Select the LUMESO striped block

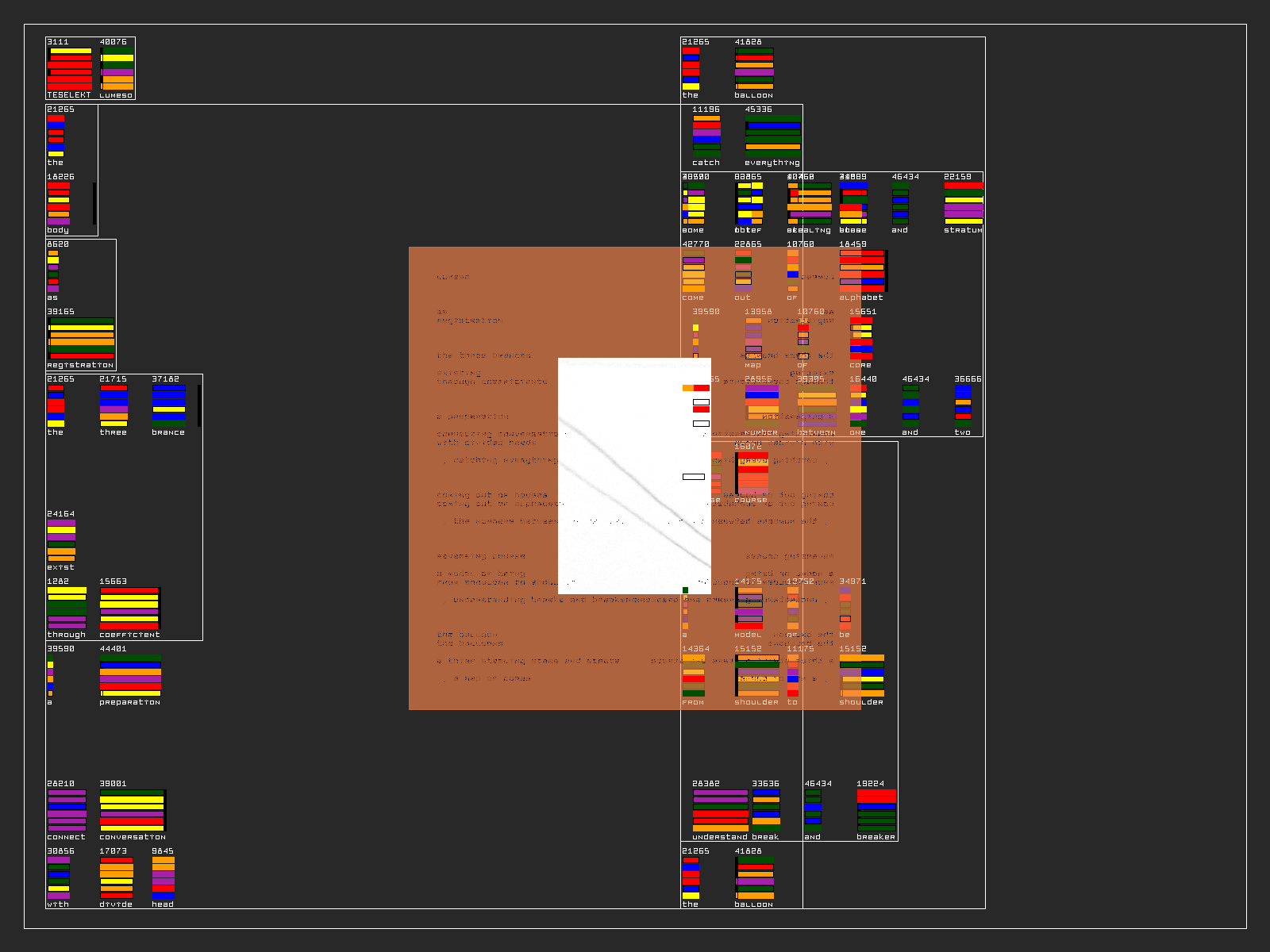pyautogui.click(x=117, y=68)
